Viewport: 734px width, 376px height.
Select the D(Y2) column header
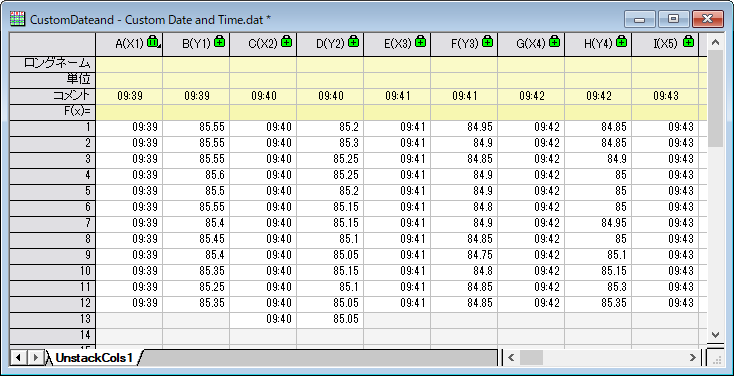330,44
